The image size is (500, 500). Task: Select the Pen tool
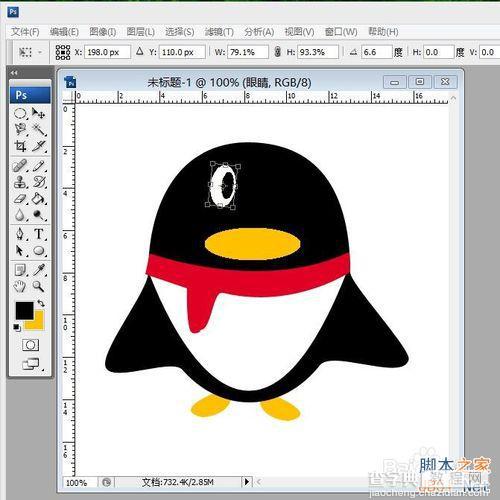[20, 234]
